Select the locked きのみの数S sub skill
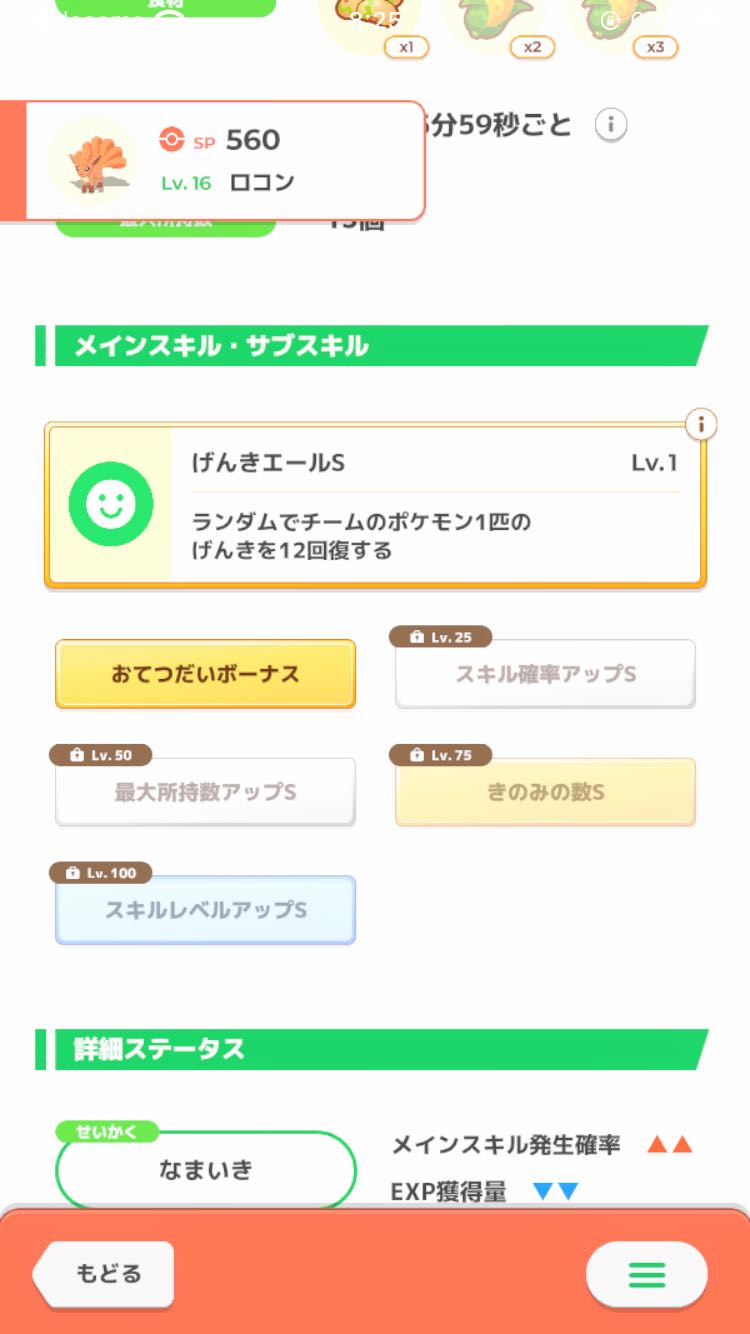750x1334 pixels. coord(545,793)
